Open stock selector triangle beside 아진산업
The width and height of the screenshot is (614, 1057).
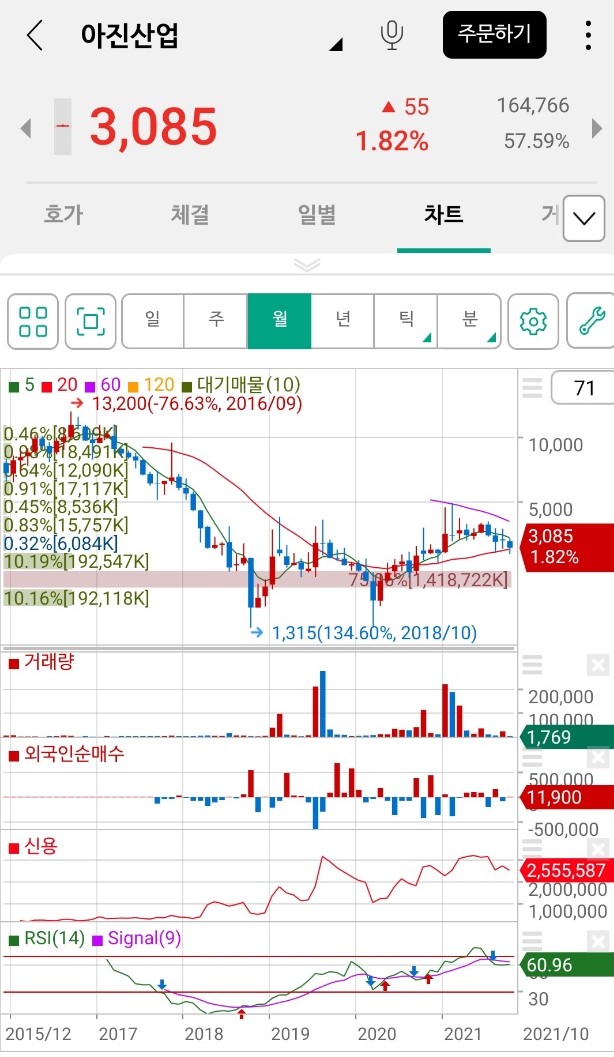(336, 44)
